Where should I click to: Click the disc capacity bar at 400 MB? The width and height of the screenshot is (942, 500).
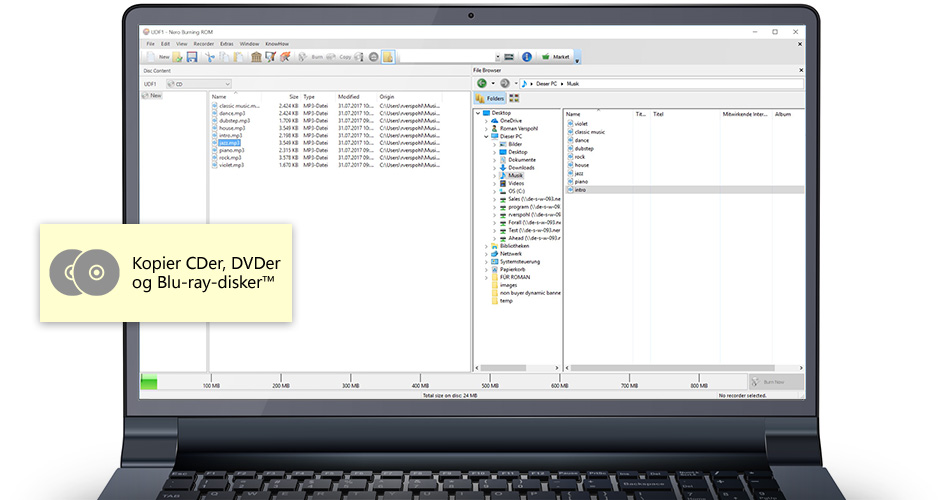pos(420,382)
